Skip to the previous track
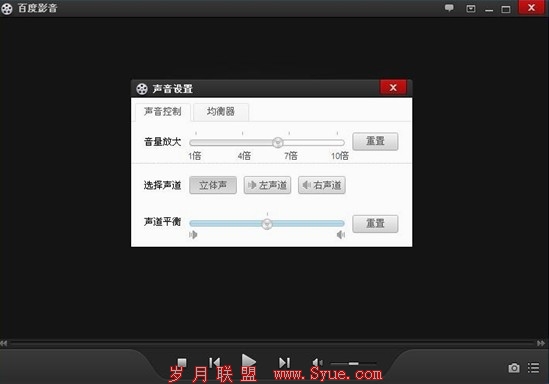 click(214, 362)
